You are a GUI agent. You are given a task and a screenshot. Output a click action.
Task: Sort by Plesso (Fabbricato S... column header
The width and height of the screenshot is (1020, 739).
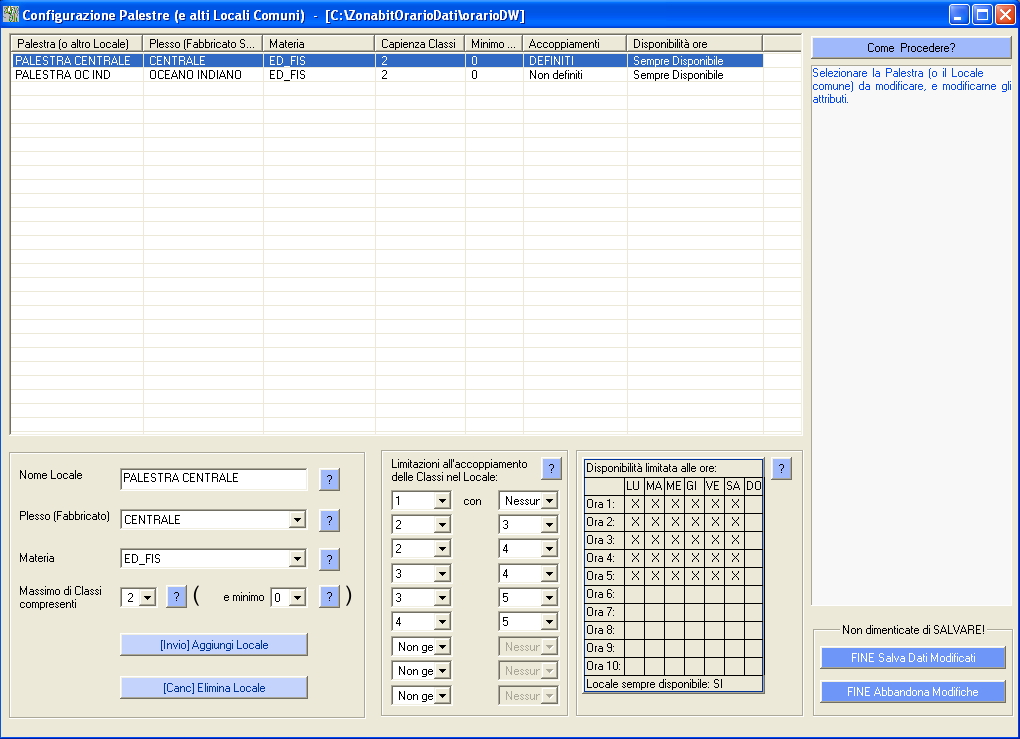point(202,44)
